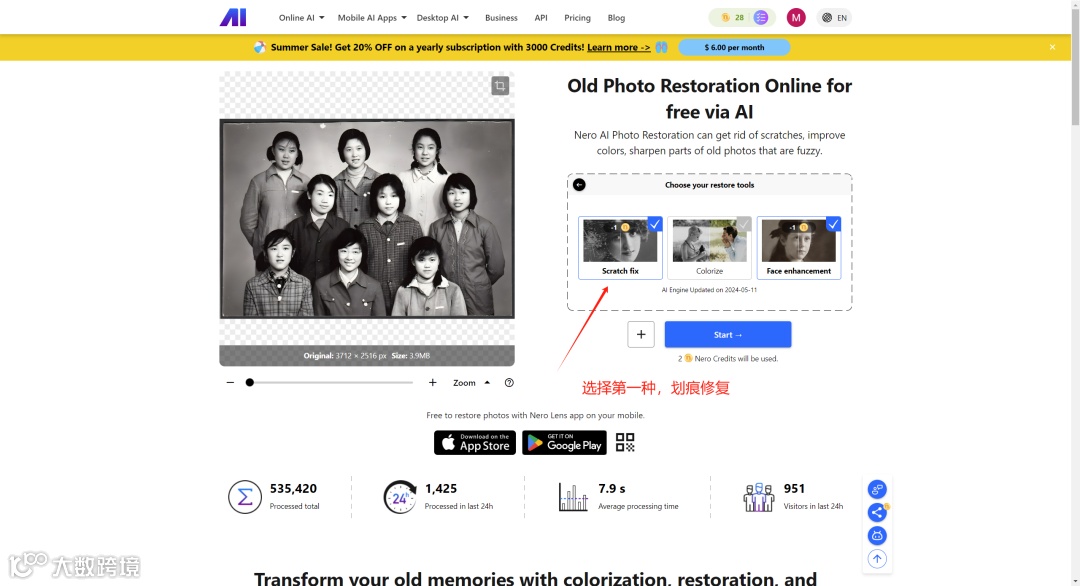Screen dimensions: 1080x586
Task: Click the Sigma processed total icon
Action: tap(245, 496)
